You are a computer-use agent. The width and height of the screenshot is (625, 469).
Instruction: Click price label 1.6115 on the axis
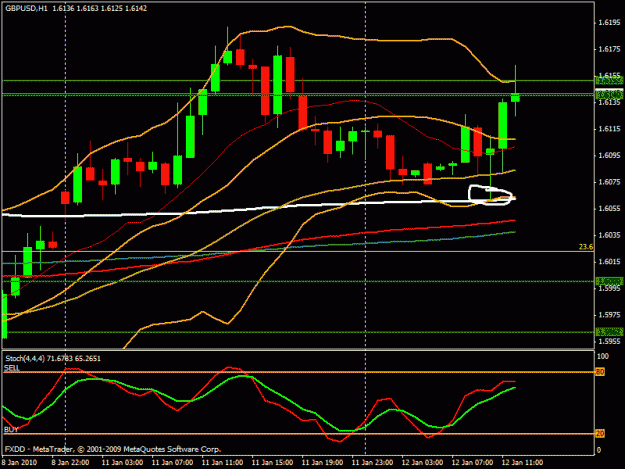coord(609,129)
